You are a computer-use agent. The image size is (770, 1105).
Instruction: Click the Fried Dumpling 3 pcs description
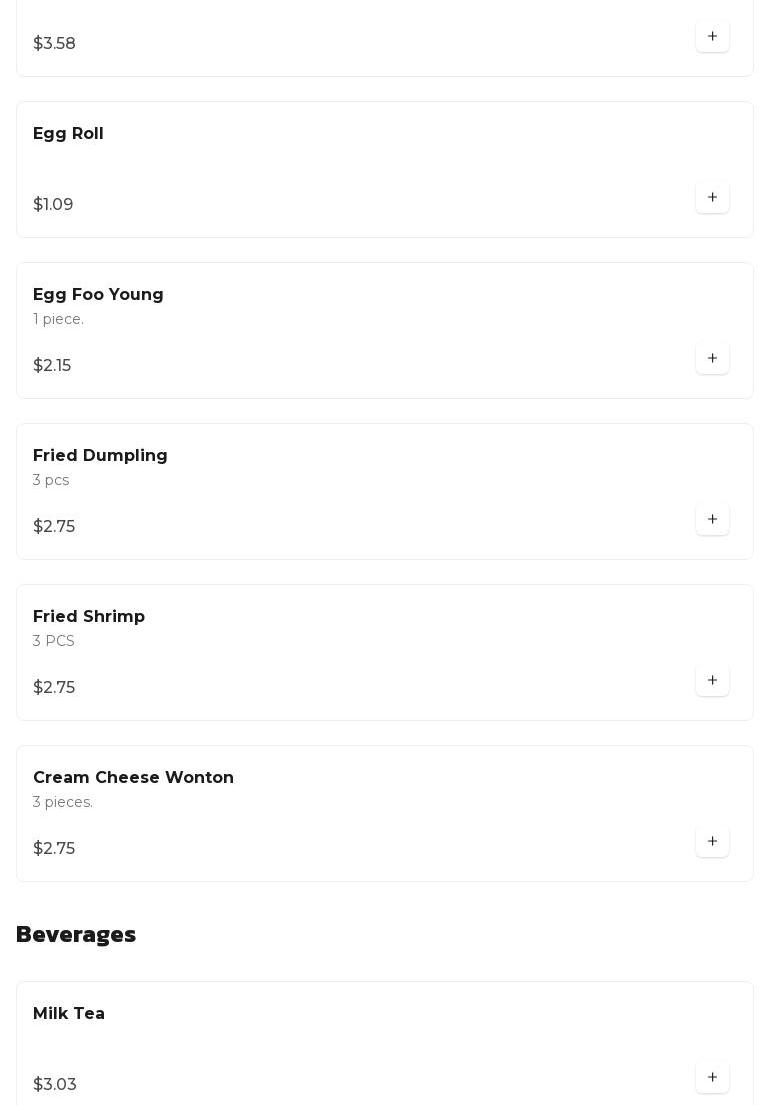pos(51,480)
